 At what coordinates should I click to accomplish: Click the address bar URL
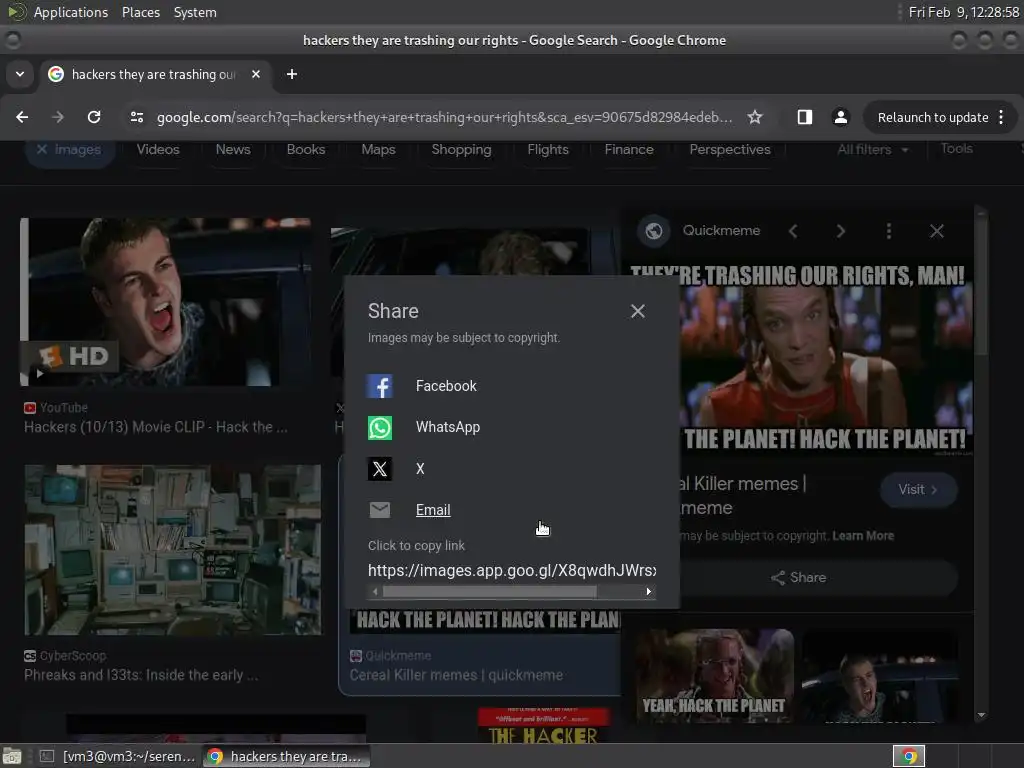pyautogui.click(x=444, y=117)
